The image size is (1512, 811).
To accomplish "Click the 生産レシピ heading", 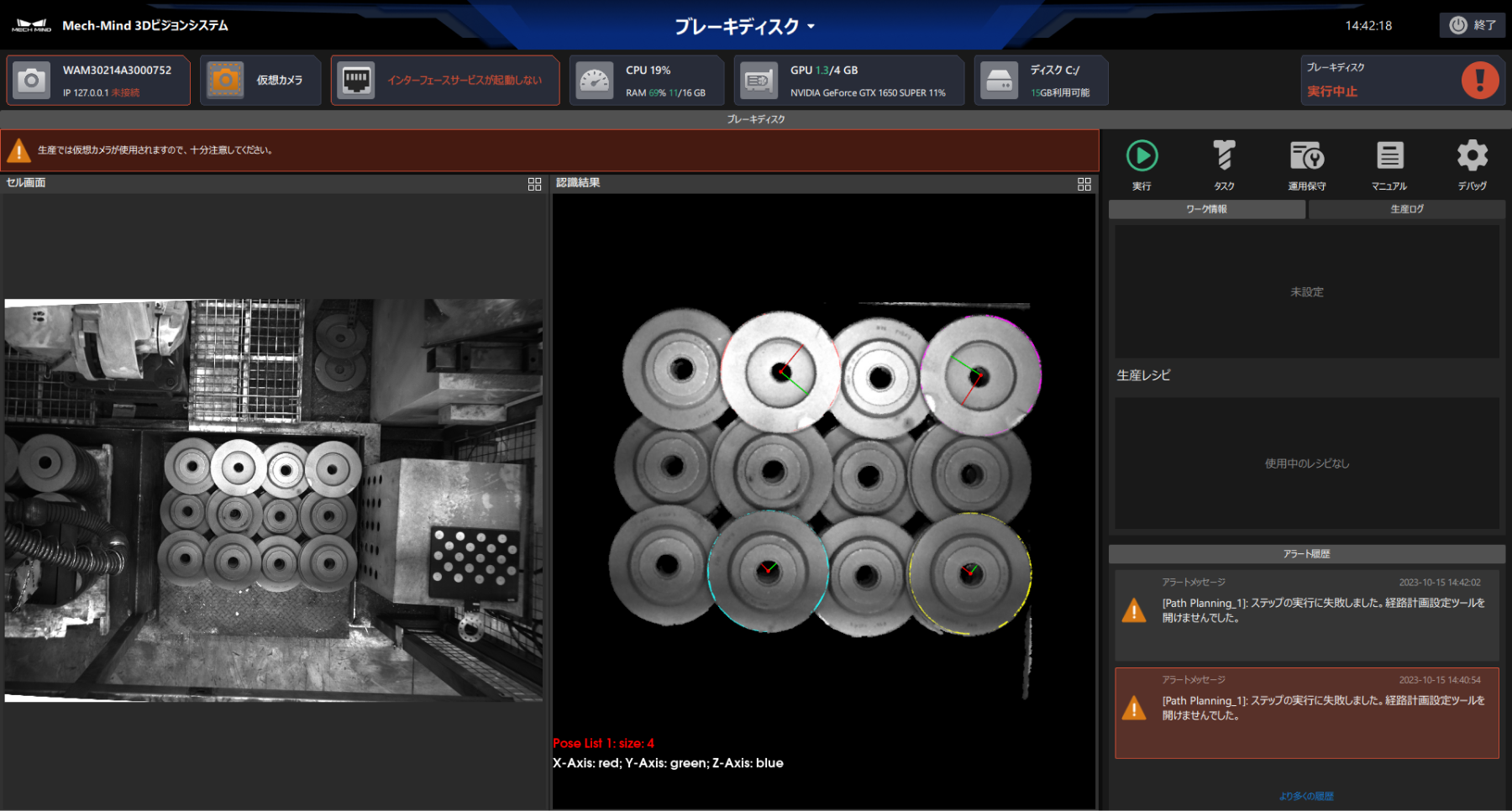I will [x=1143, y=375].
